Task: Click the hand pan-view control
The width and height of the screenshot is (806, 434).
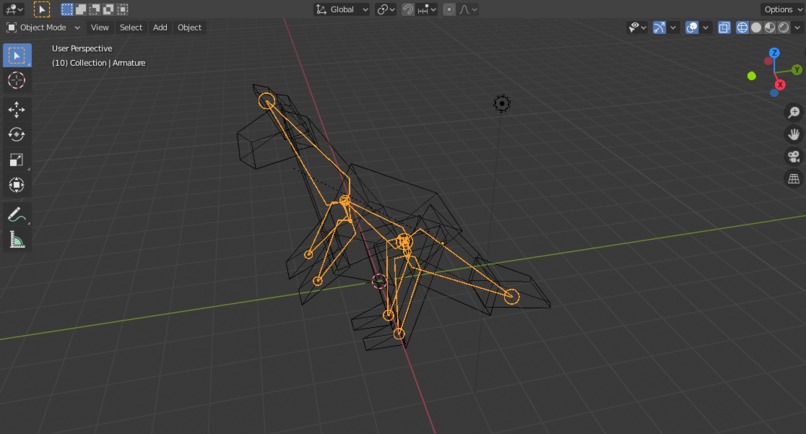Action: click(794, 134)
